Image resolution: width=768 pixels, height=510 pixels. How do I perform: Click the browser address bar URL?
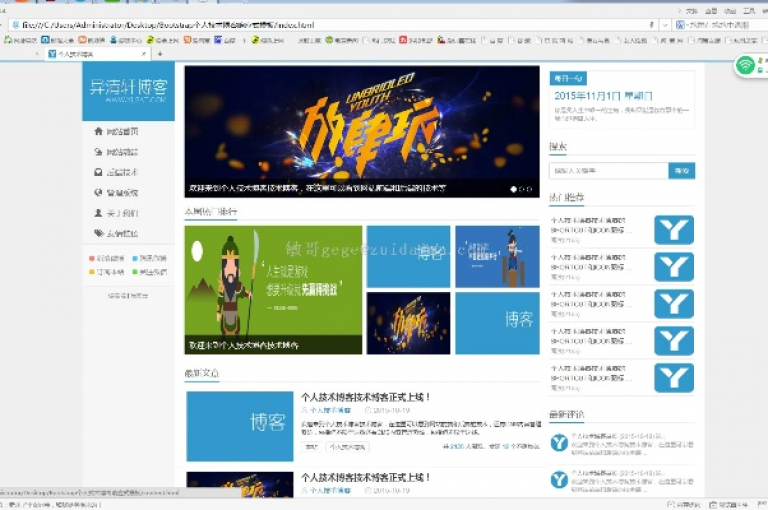click(167, 24)
